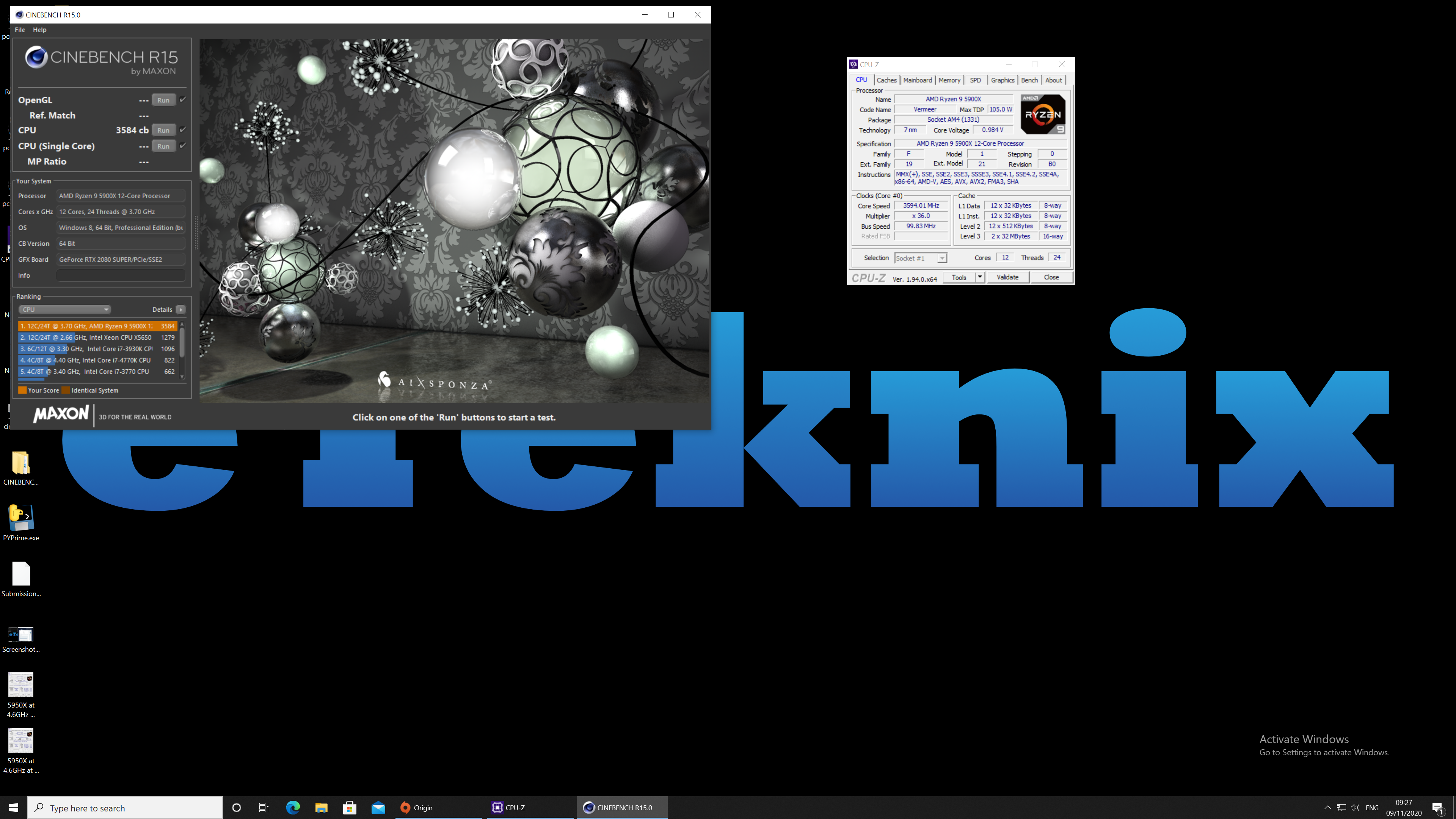Open the Cinebench File menu
Image resolution: width=1456 pixels, height=819 pixels.
20,30
